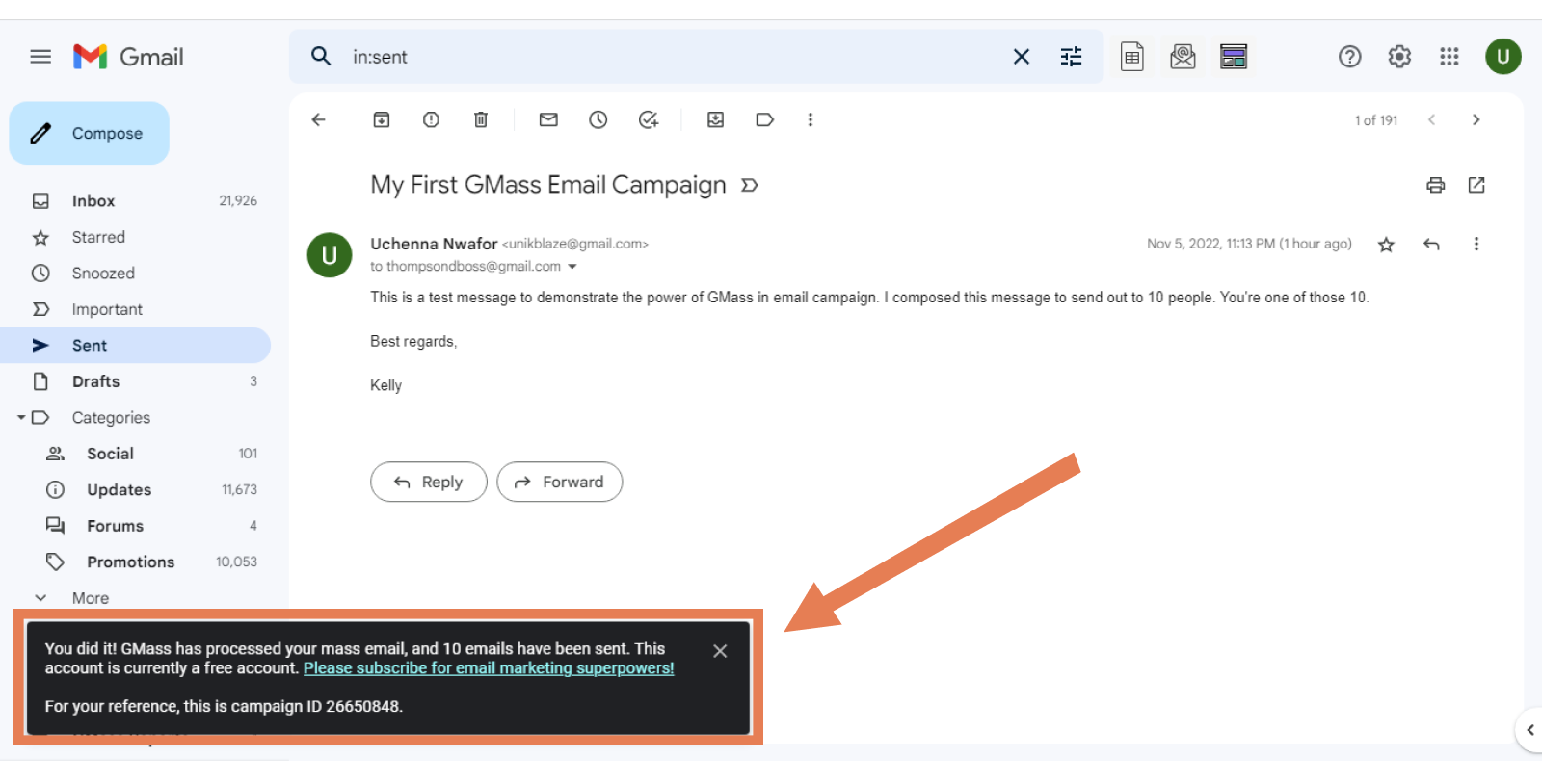The width and height of the screenshot is (1542, 784).
Task: Go back to Sent list arrow
Action: (319, 119)
